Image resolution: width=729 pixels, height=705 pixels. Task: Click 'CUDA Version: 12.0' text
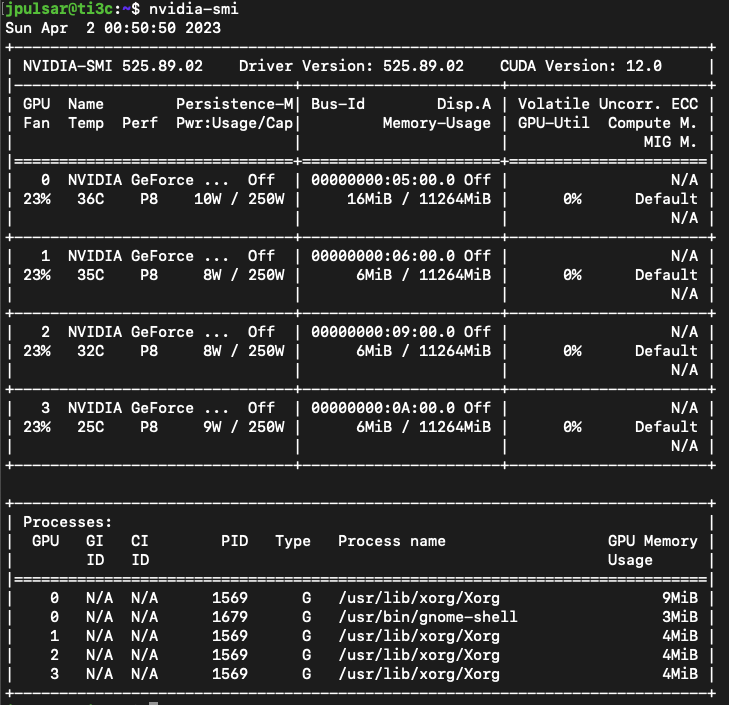coord(581,66)
